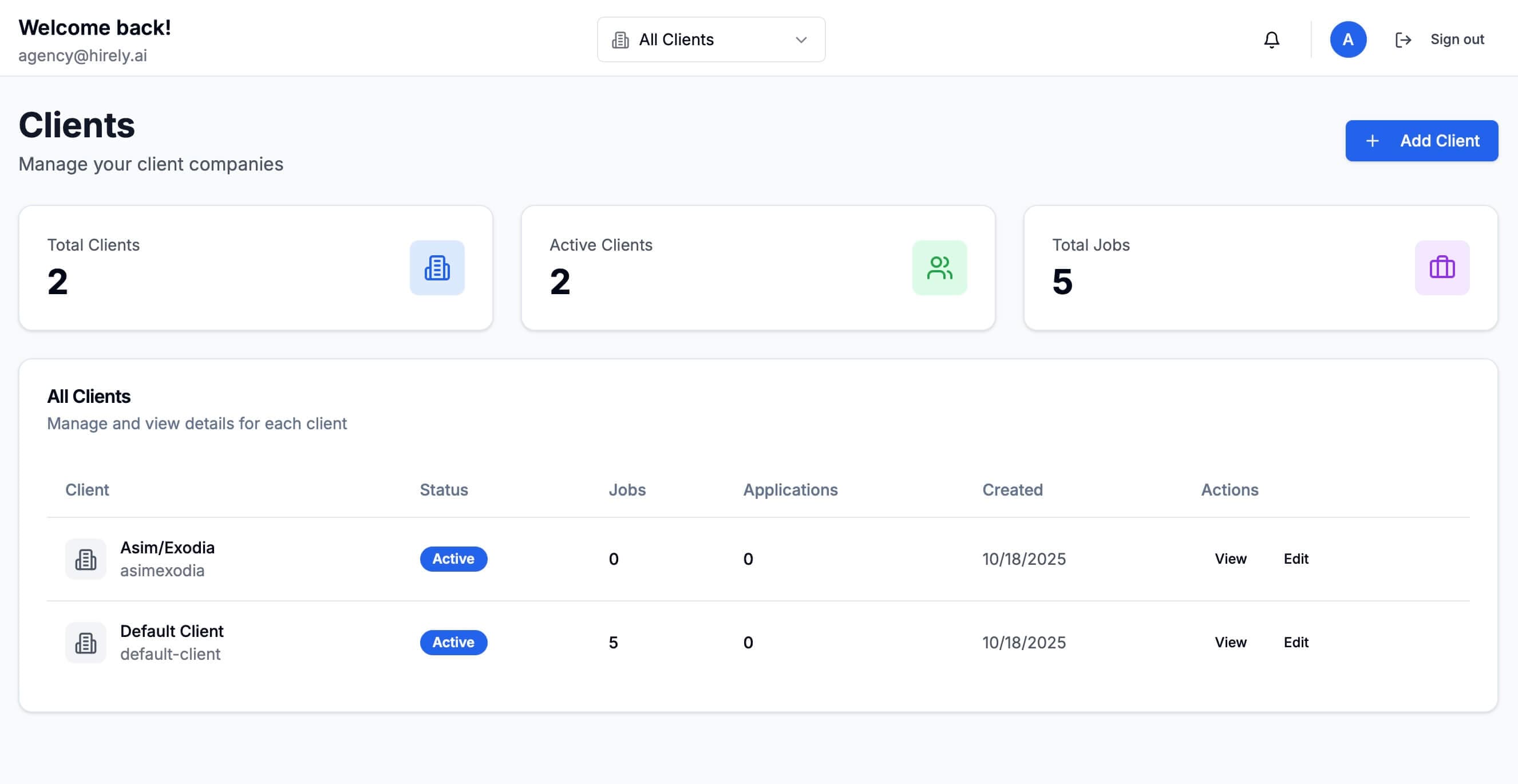Toggle Active status for Asim/Exodia
The height and width of the screenshot is (784, 1518).
(453, 559)
